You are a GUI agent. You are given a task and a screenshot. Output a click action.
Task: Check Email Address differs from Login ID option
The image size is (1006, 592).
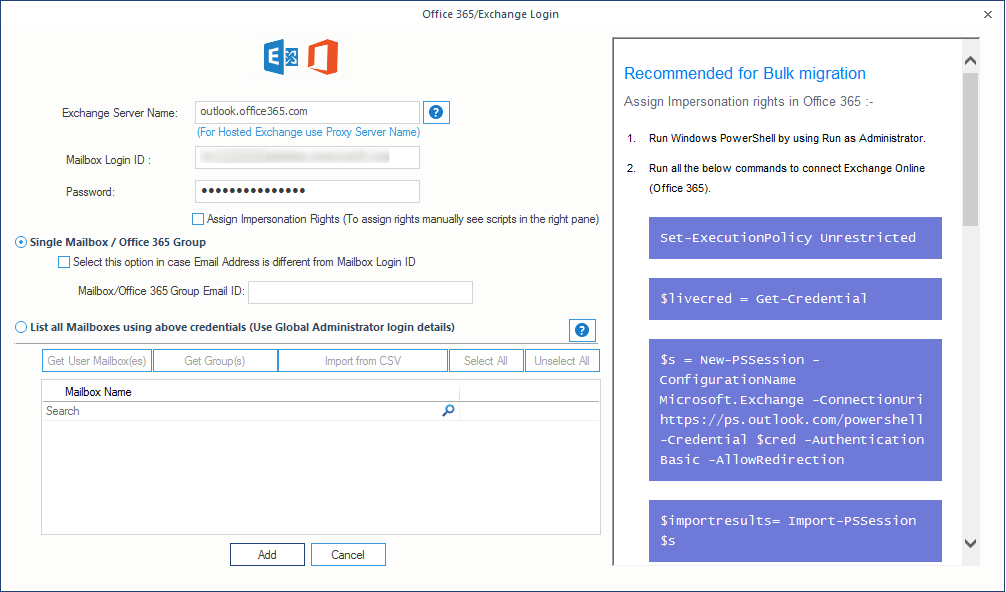tap(64, 262)
